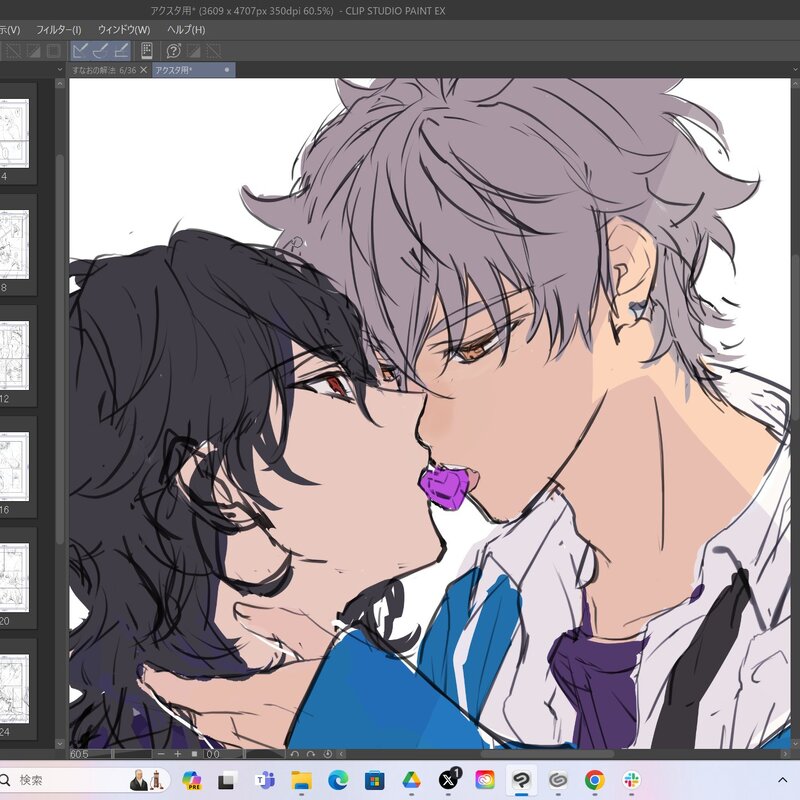
Task: Select page thumbnail numbered 4
Action: (x=14, y=133)
